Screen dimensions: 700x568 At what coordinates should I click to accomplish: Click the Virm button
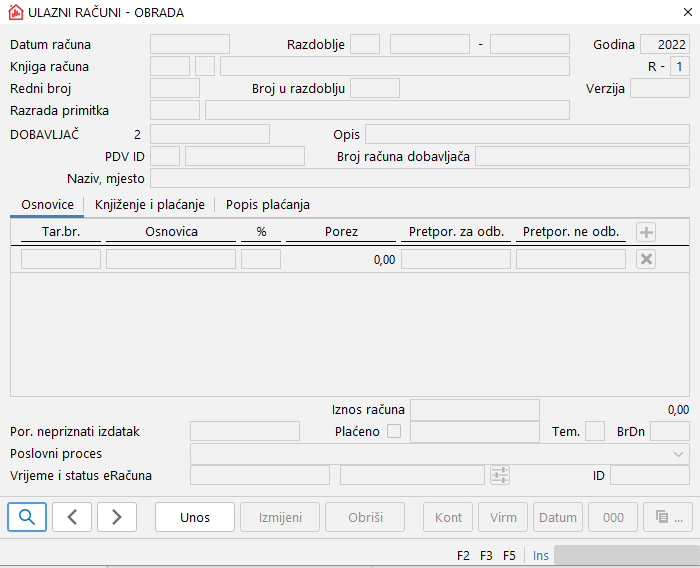503,517
